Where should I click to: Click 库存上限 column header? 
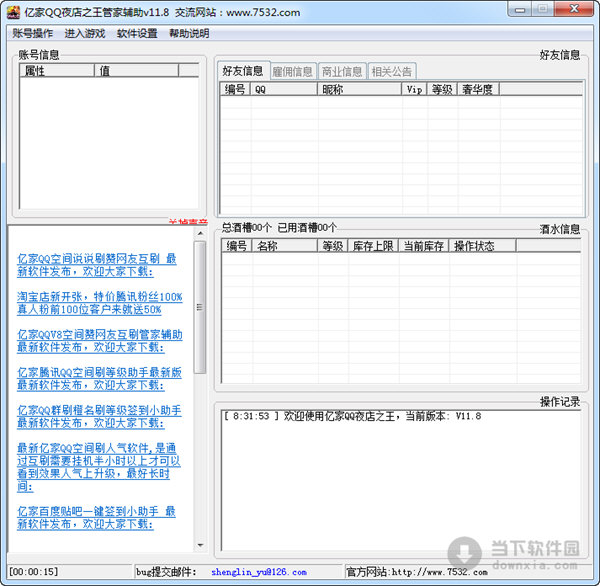click(373, 246)
